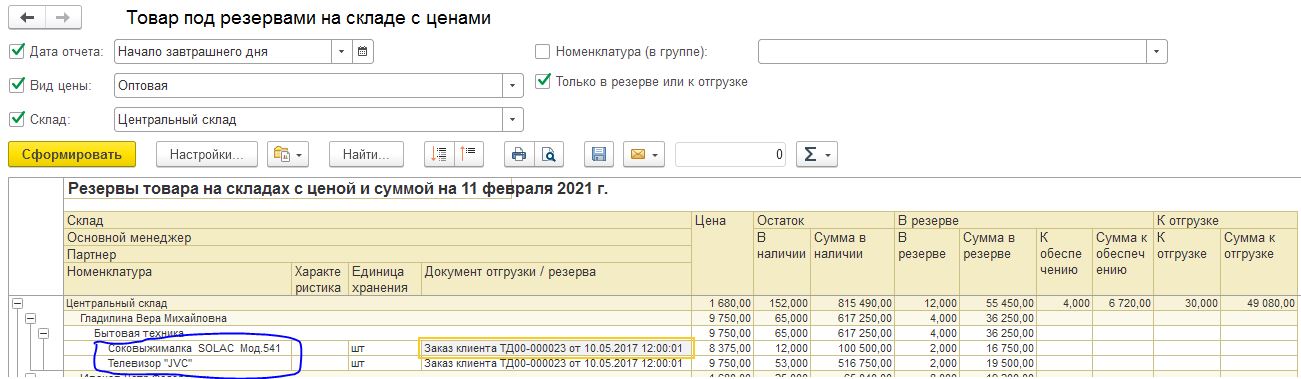
Task: Collapse all groups toolbar icon
Action: tap(468, 155)
